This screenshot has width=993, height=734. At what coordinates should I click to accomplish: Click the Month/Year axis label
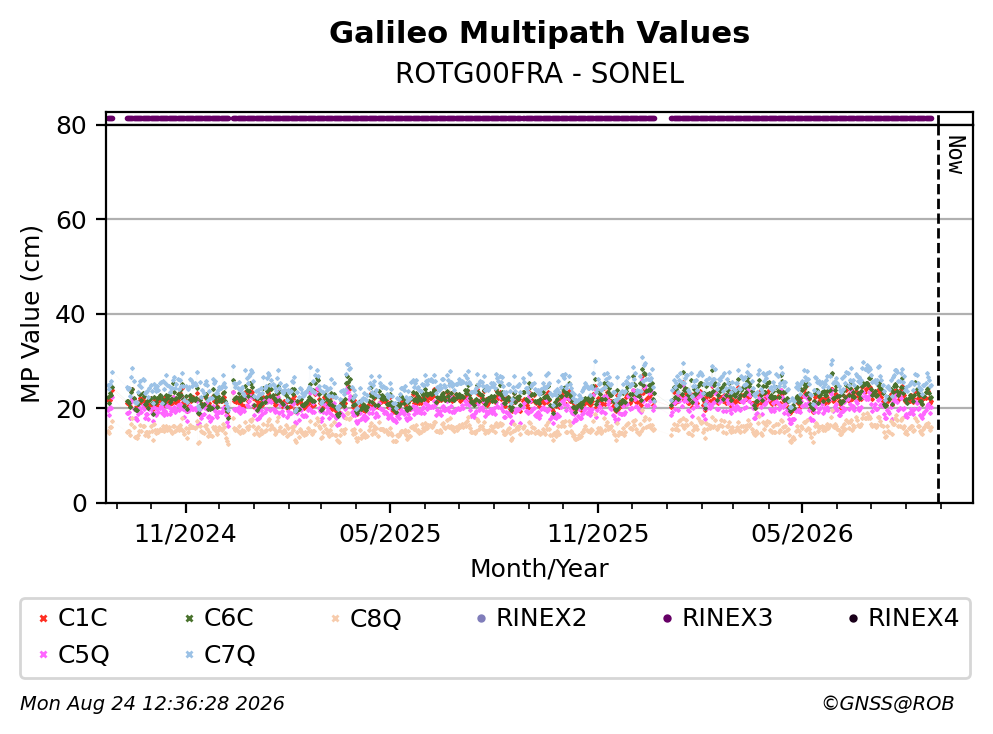(x=539, y=569)
